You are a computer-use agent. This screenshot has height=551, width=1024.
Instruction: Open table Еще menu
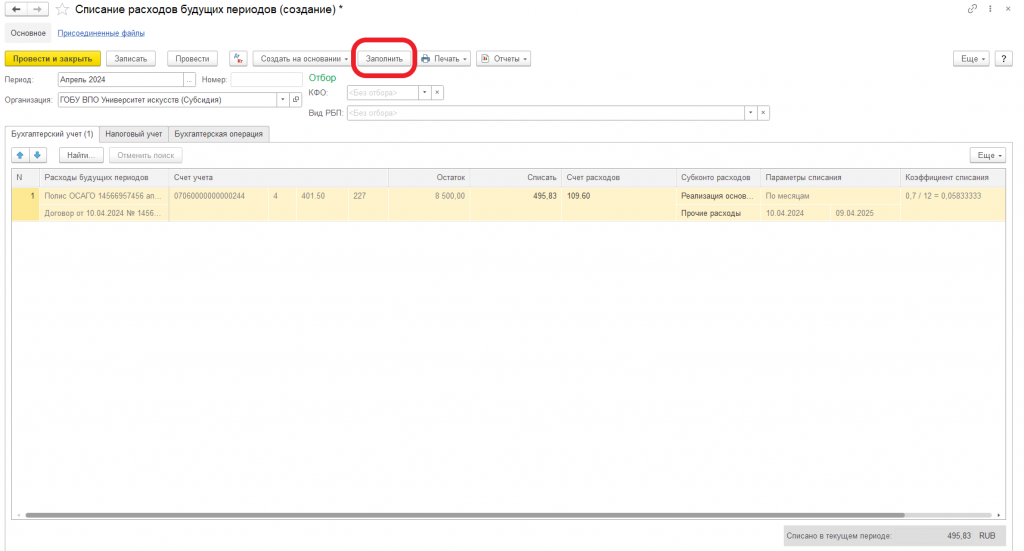click(x=988, y=155)
